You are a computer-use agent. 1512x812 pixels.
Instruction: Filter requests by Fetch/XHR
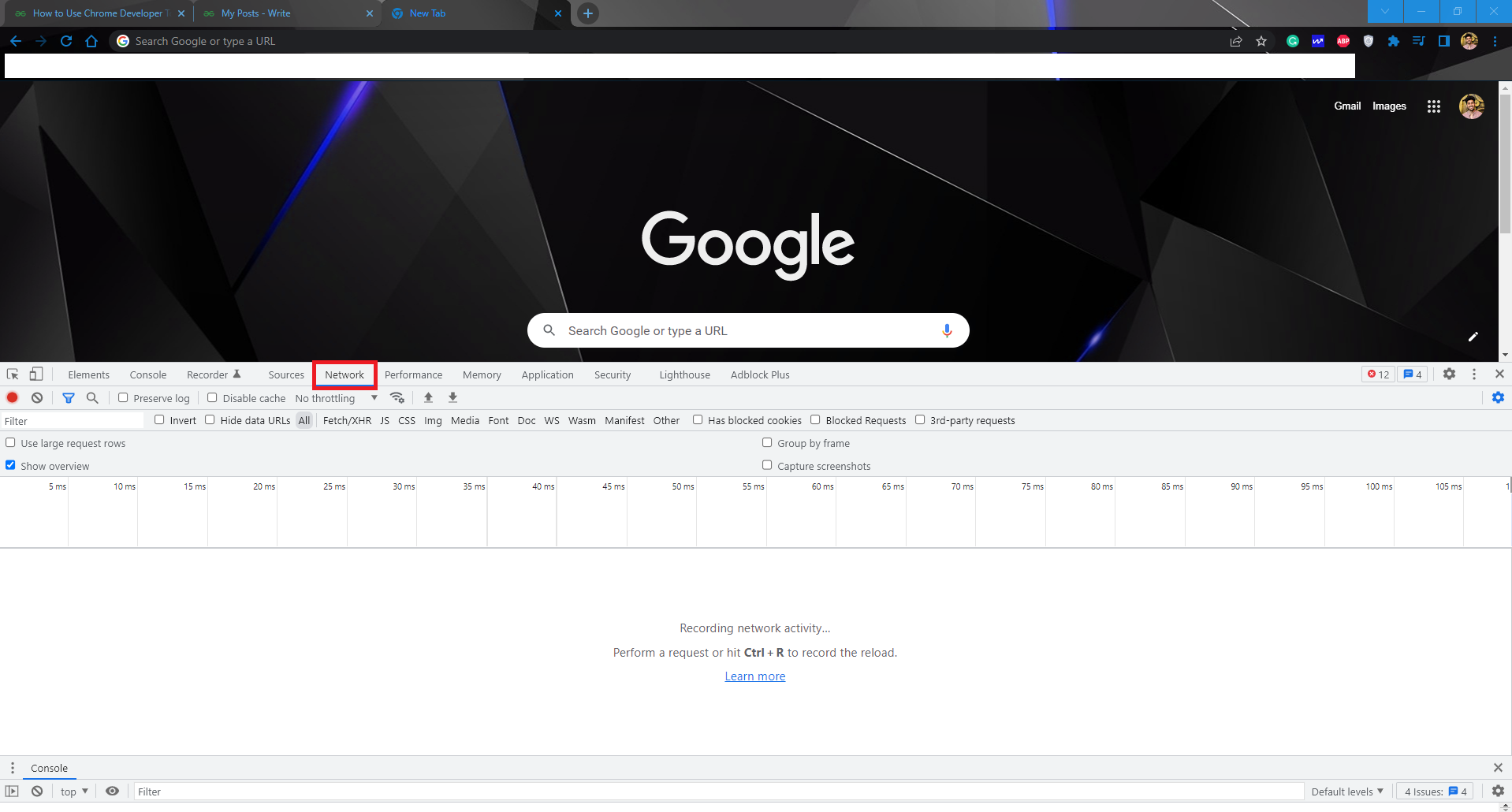pyautogui.click(x=347, y=421)
